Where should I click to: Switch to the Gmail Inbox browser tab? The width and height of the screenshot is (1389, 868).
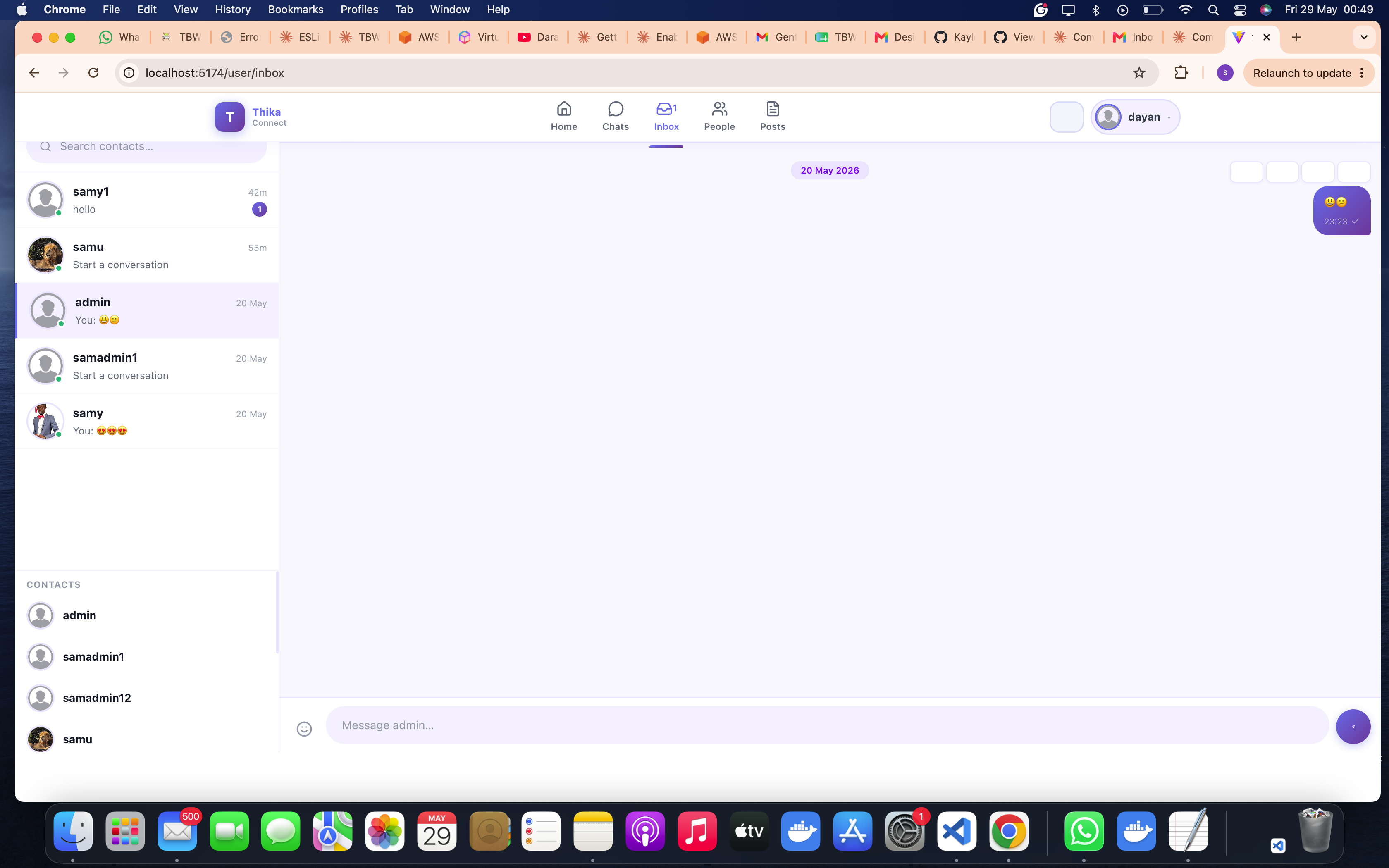pyautogui.click(x=1133, y=37)
